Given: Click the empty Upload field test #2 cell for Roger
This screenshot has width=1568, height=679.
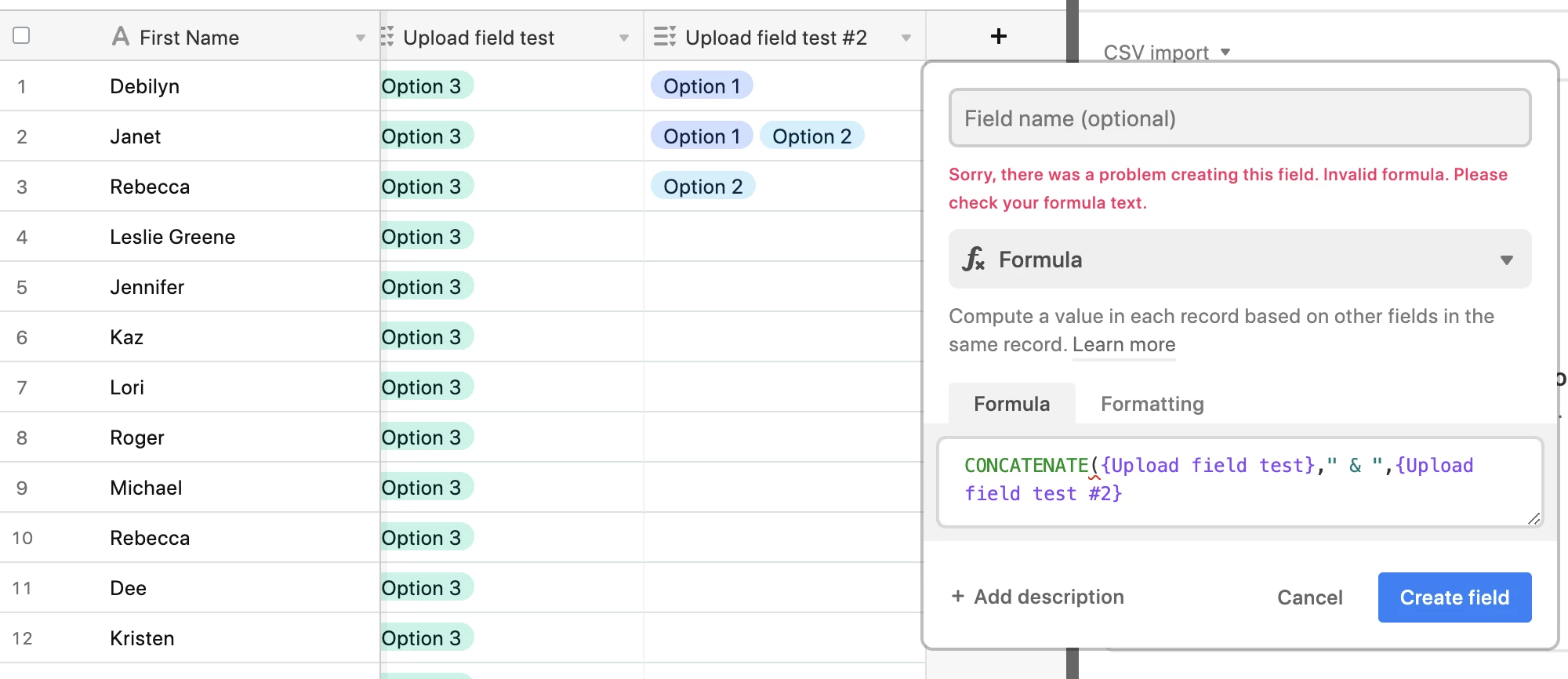Looking at the screenshot, I should pyautogui.click(x=783, y=438).
